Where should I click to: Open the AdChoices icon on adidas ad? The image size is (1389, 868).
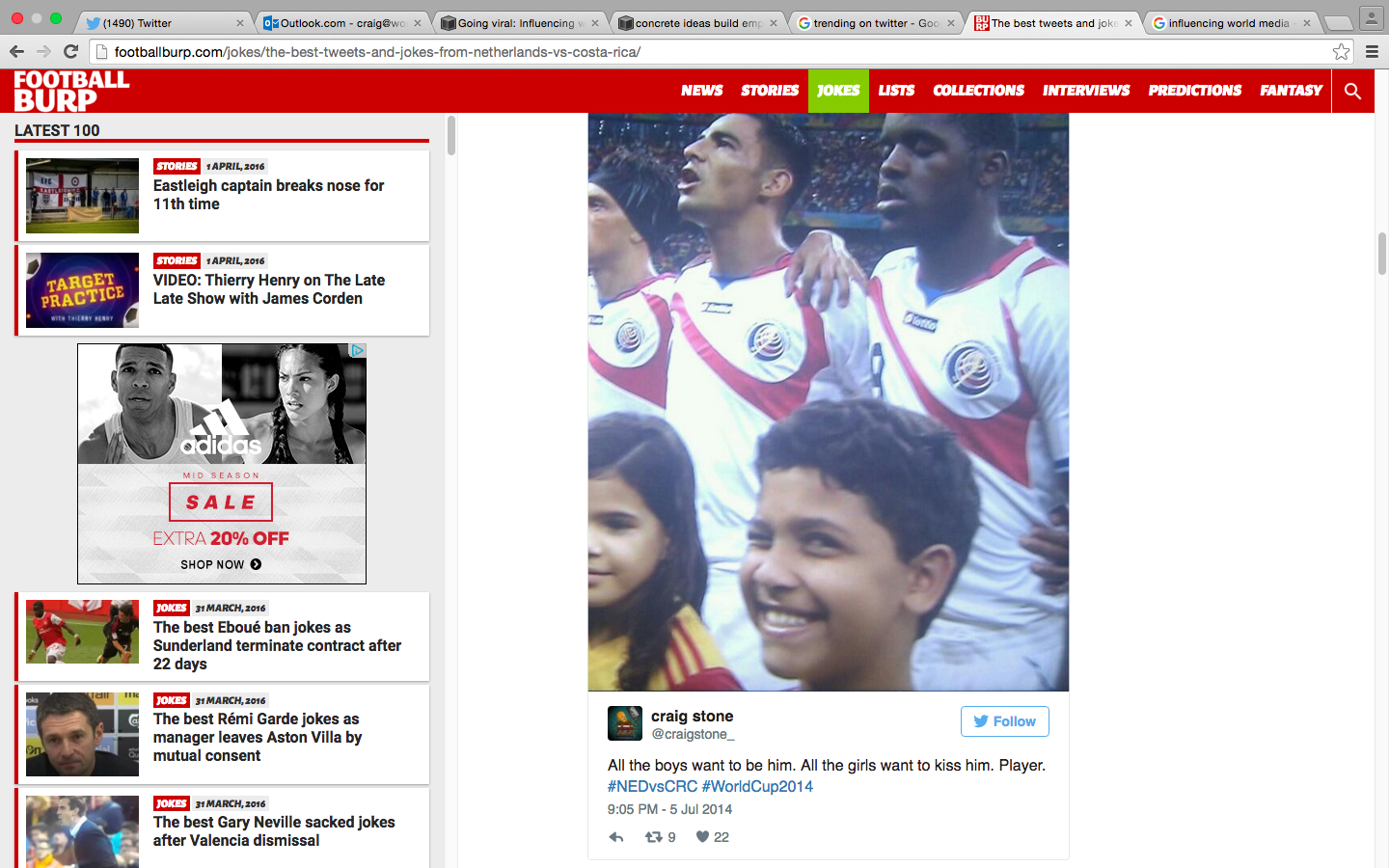click(x=357, y=351)
